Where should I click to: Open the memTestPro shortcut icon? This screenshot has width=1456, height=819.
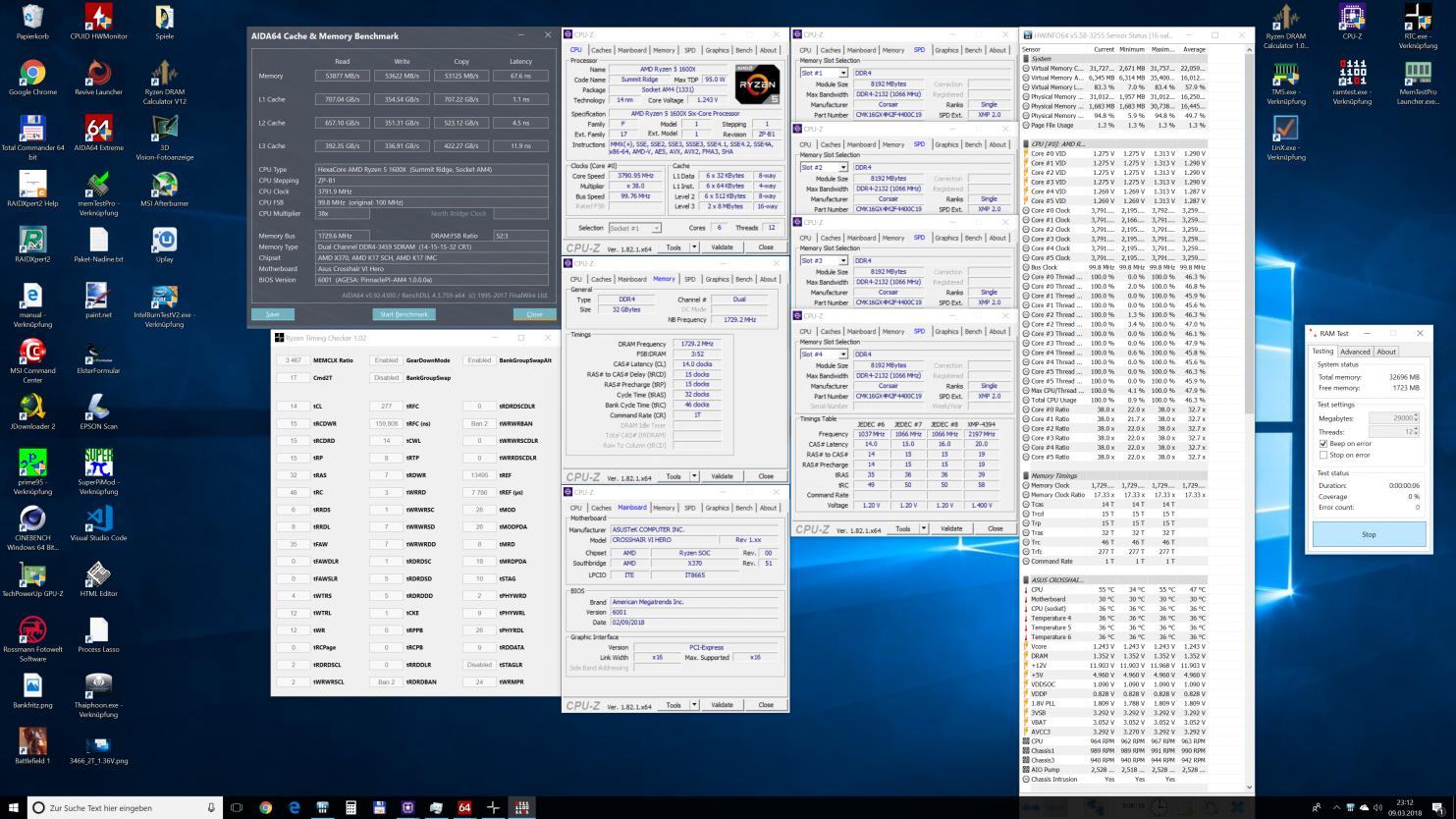98,193
